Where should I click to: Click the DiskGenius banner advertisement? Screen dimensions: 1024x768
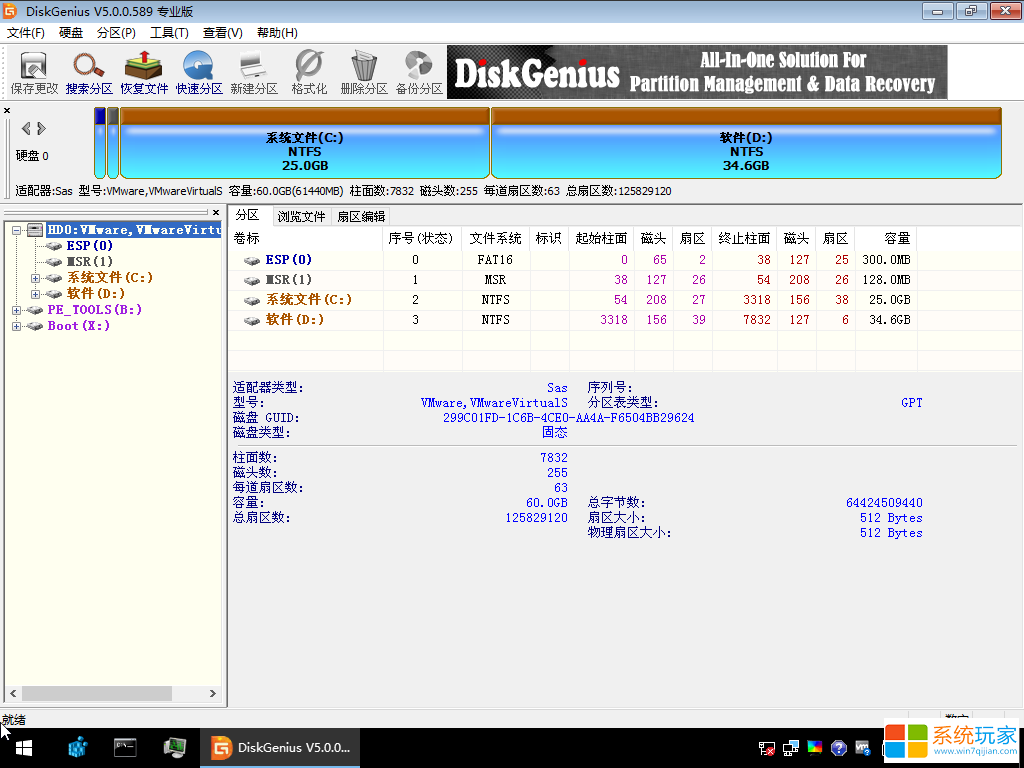point(697,72)
